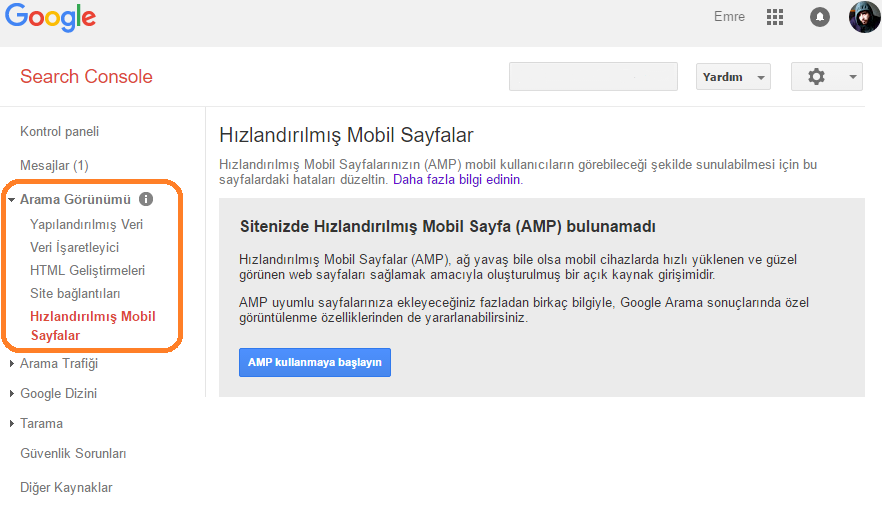Open Diğer Kaynaklar

click(x=66, y=487)
